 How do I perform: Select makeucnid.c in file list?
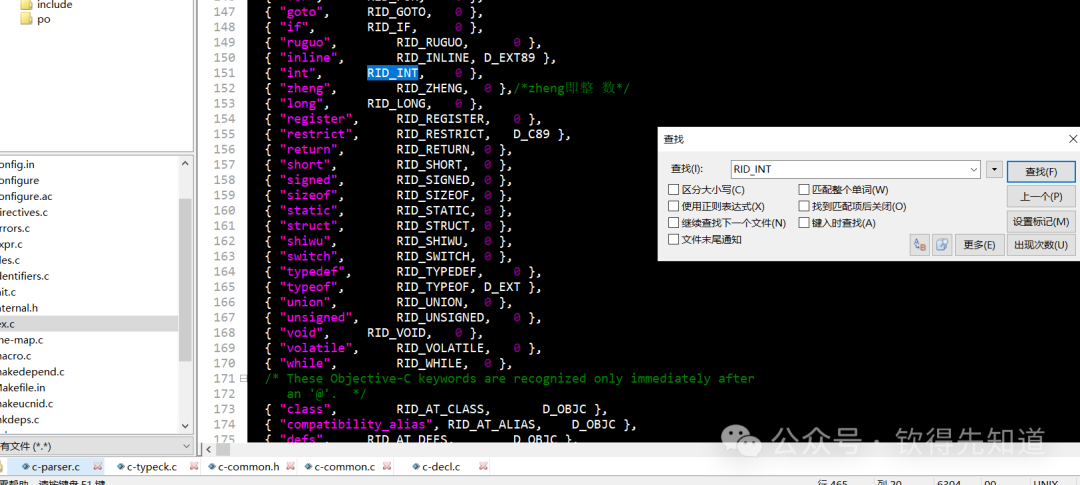click(26, 404)
